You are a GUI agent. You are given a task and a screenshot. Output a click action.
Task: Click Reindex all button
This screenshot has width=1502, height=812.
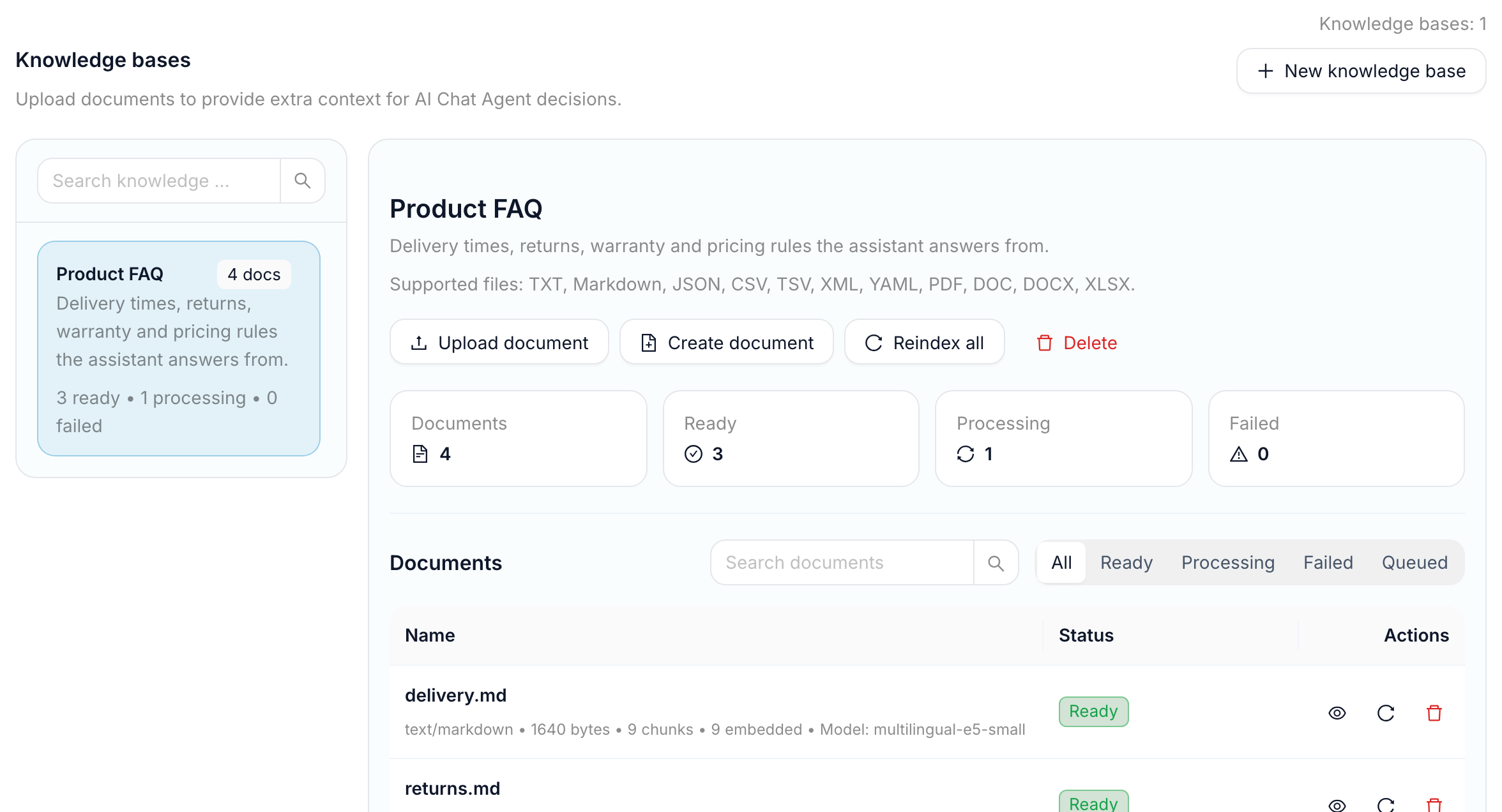[925, 342]
